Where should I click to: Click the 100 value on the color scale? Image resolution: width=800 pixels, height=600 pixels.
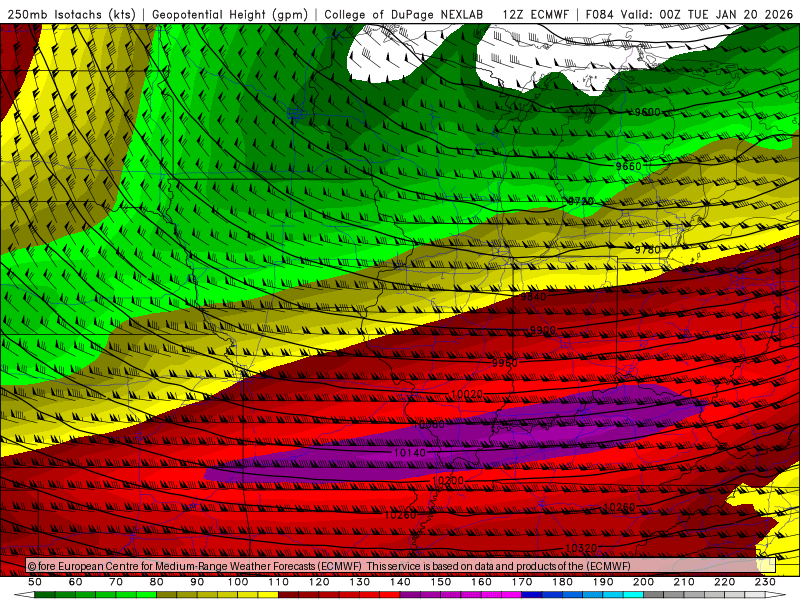[x=238, y=582]
